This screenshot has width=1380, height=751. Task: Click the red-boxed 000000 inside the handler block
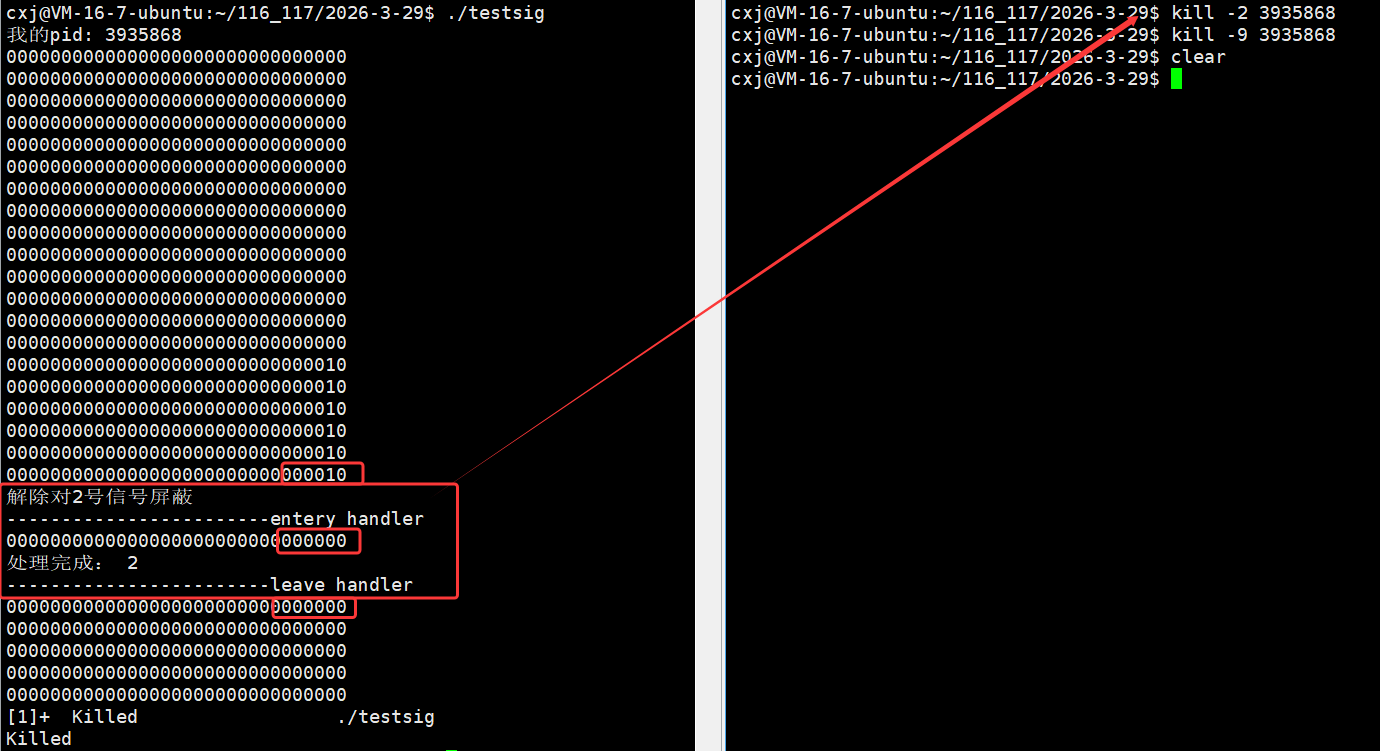coord(319,541)
